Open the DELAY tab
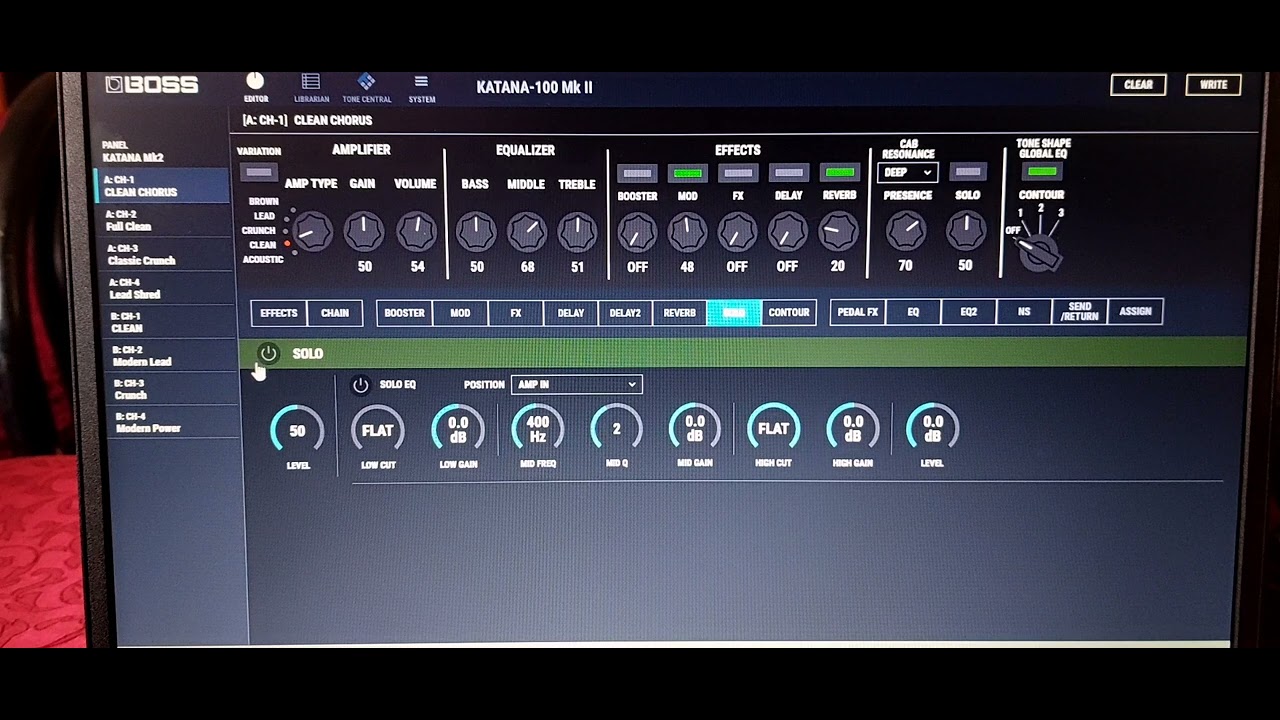 (x=571, y=313)
